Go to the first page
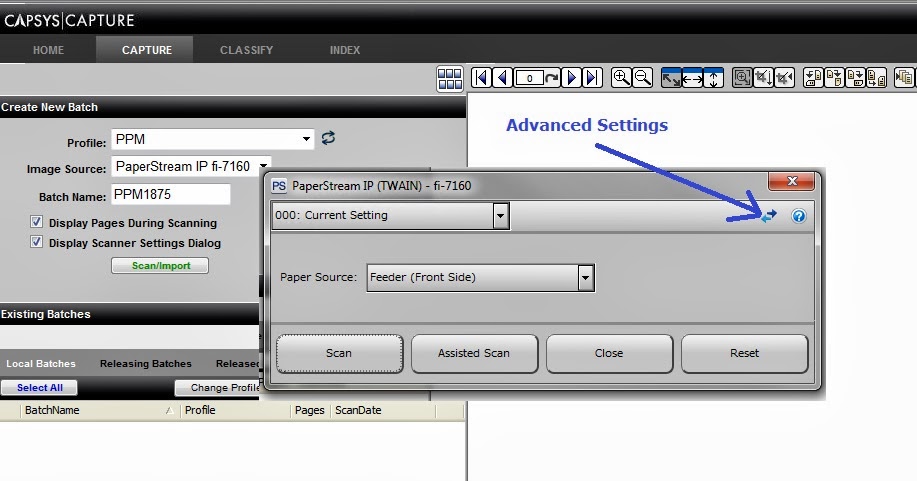Screen dimensions: 917x481 click(481, 78)
